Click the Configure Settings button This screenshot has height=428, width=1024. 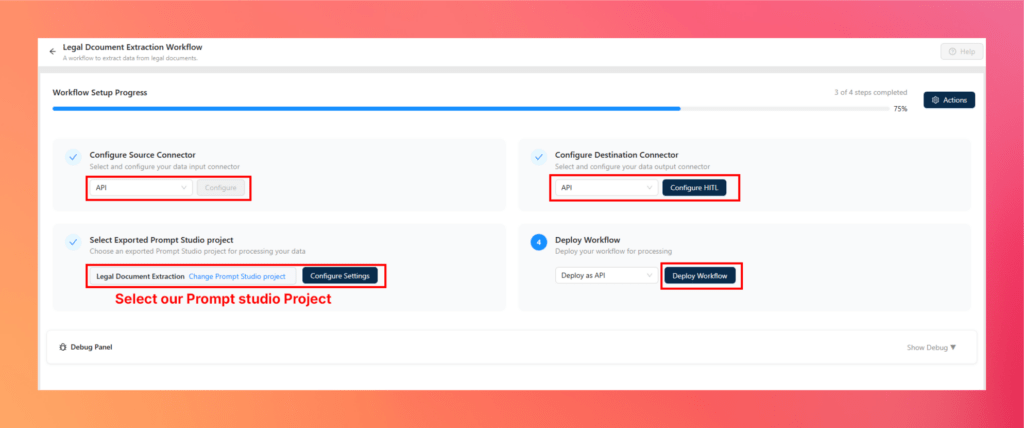coord(340,276)
